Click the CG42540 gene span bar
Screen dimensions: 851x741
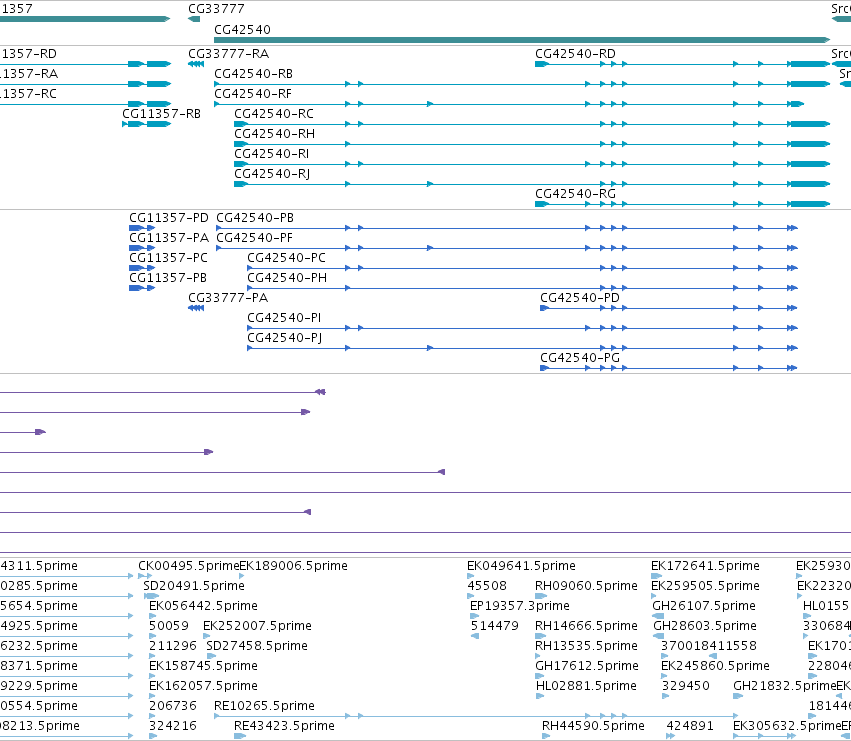(x=522, y=40)
